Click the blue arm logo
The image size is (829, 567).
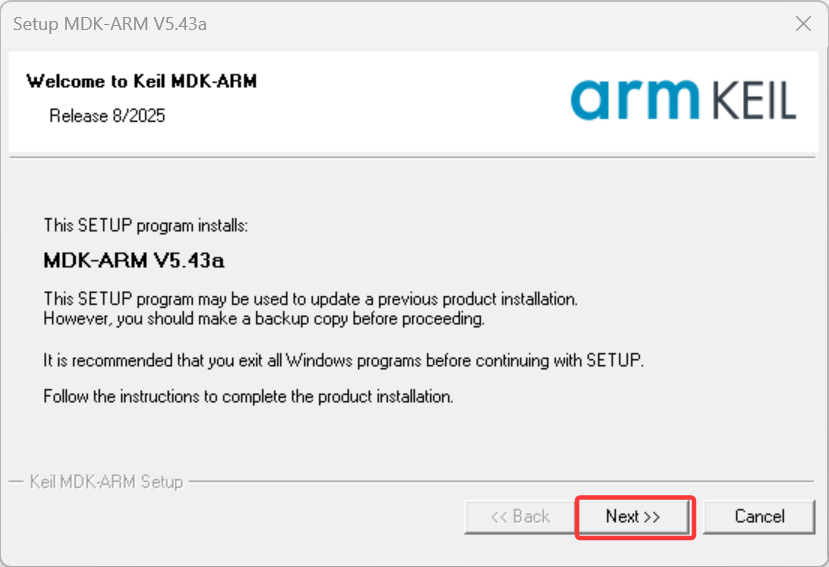[x=634, y=99]
